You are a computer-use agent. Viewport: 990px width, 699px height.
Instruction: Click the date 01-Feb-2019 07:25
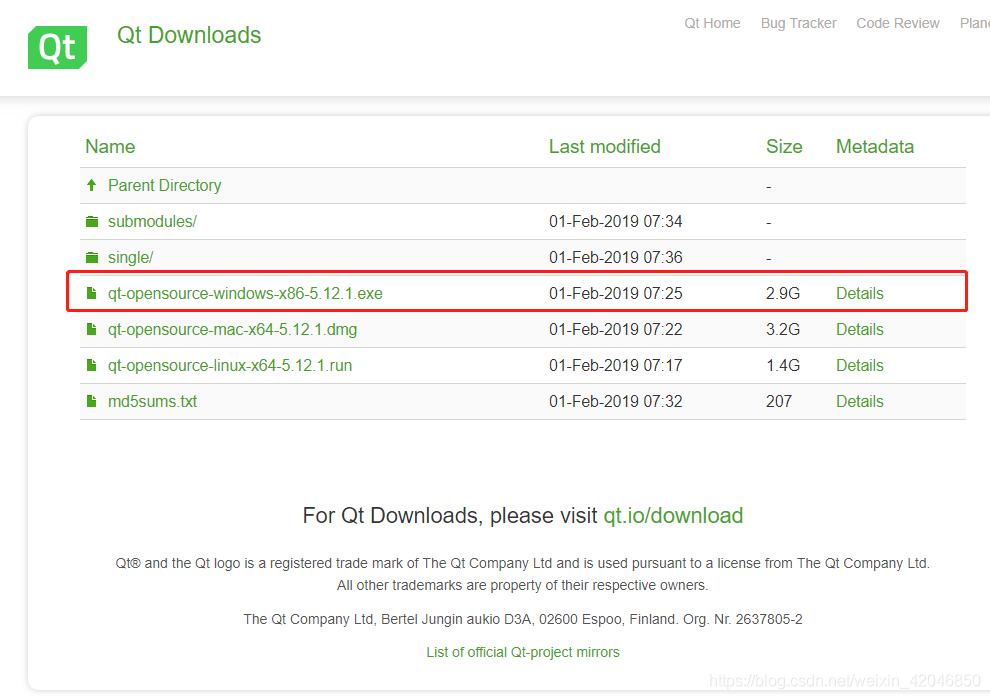pyautogui.click(x=616, y=294)
